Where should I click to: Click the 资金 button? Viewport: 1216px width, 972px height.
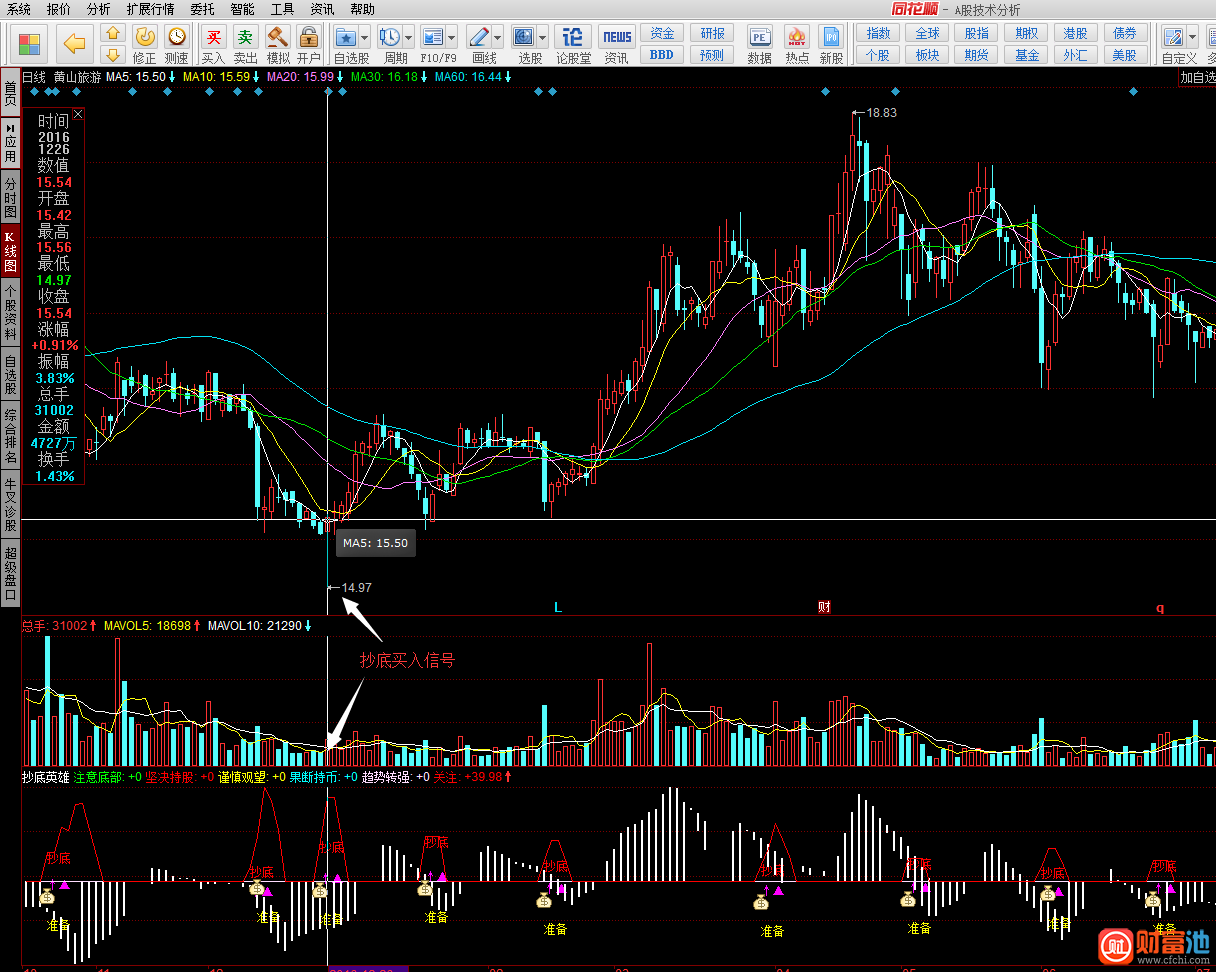(662, 34)
